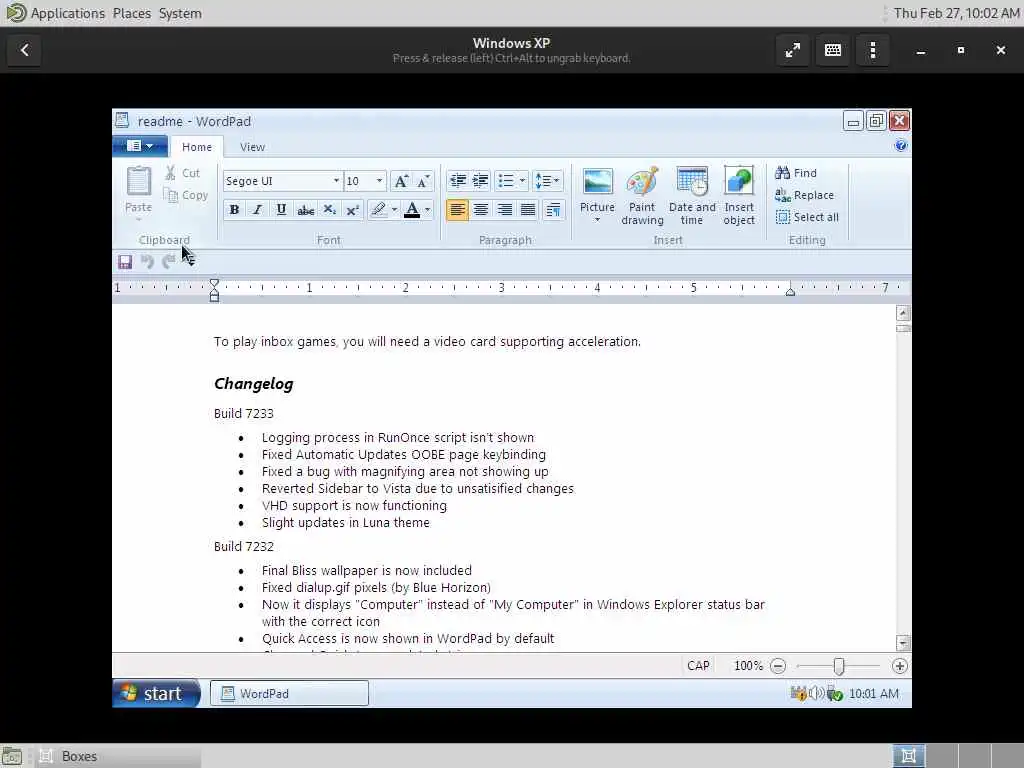Open the Windows XP start menu

coord(156,694)
